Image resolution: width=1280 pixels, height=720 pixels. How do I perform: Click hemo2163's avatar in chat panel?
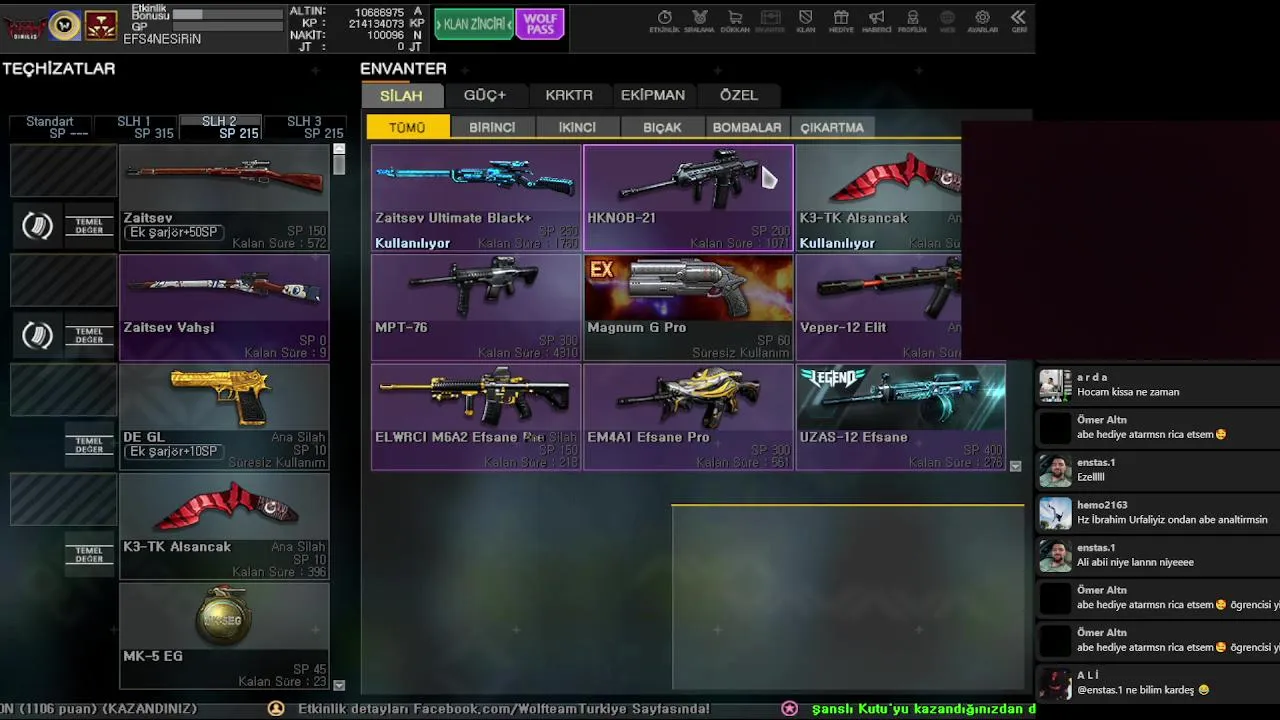pos(1055,513)
